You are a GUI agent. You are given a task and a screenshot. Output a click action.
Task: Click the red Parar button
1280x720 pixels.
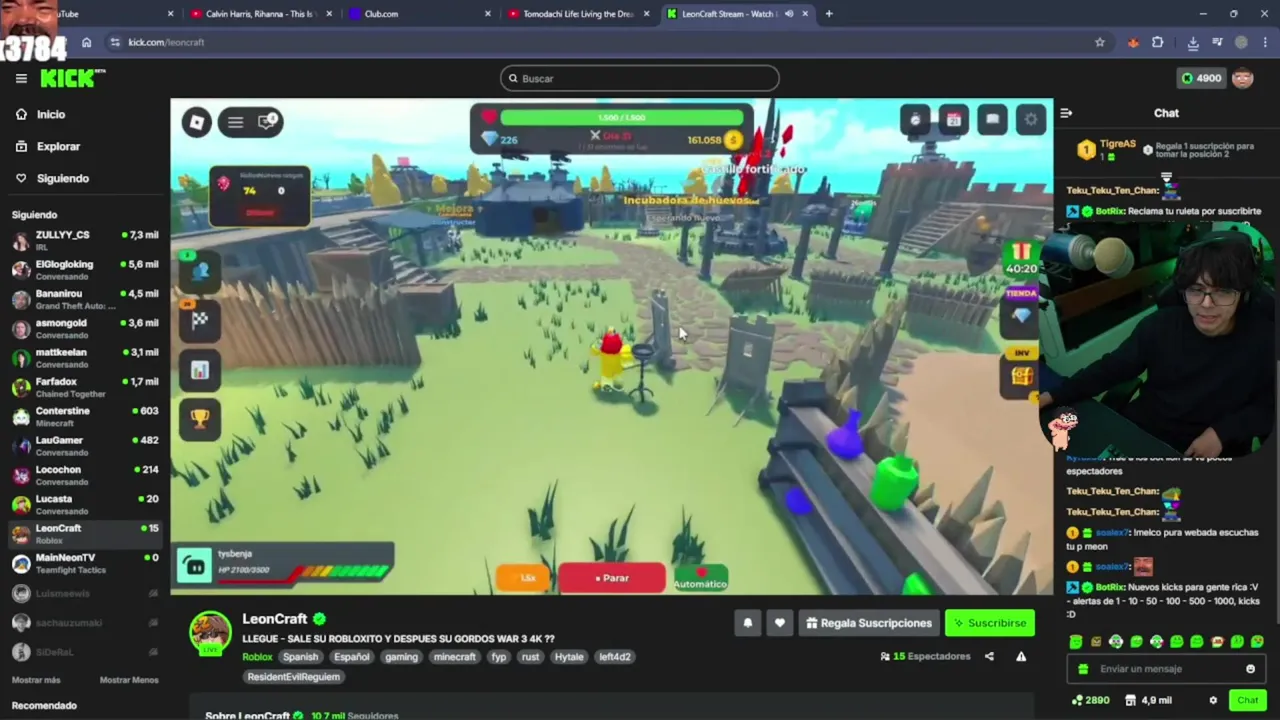[x=612, y=578]
